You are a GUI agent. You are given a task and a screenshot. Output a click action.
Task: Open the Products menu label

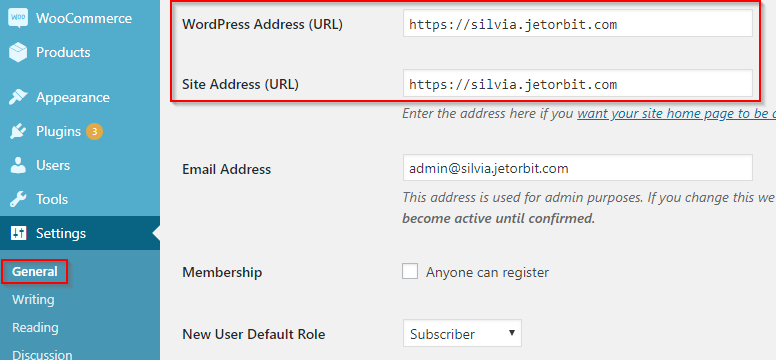click(63, 52)
